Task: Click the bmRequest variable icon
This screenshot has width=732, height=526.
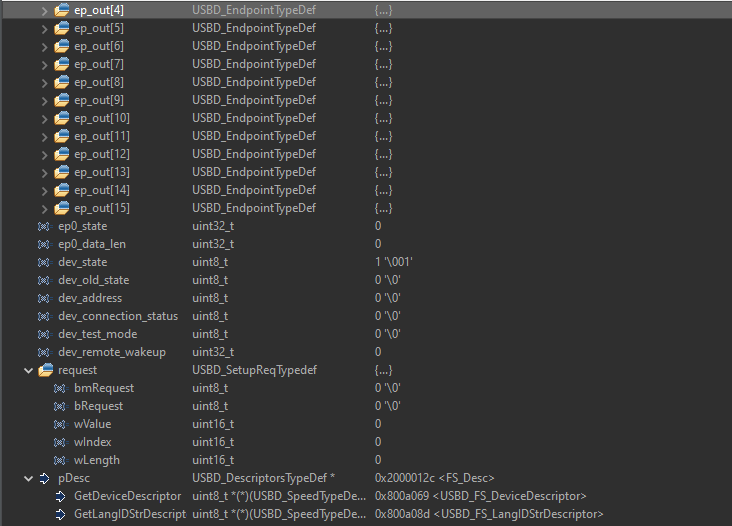Action: pyautogui.click(x=60, y=388)
